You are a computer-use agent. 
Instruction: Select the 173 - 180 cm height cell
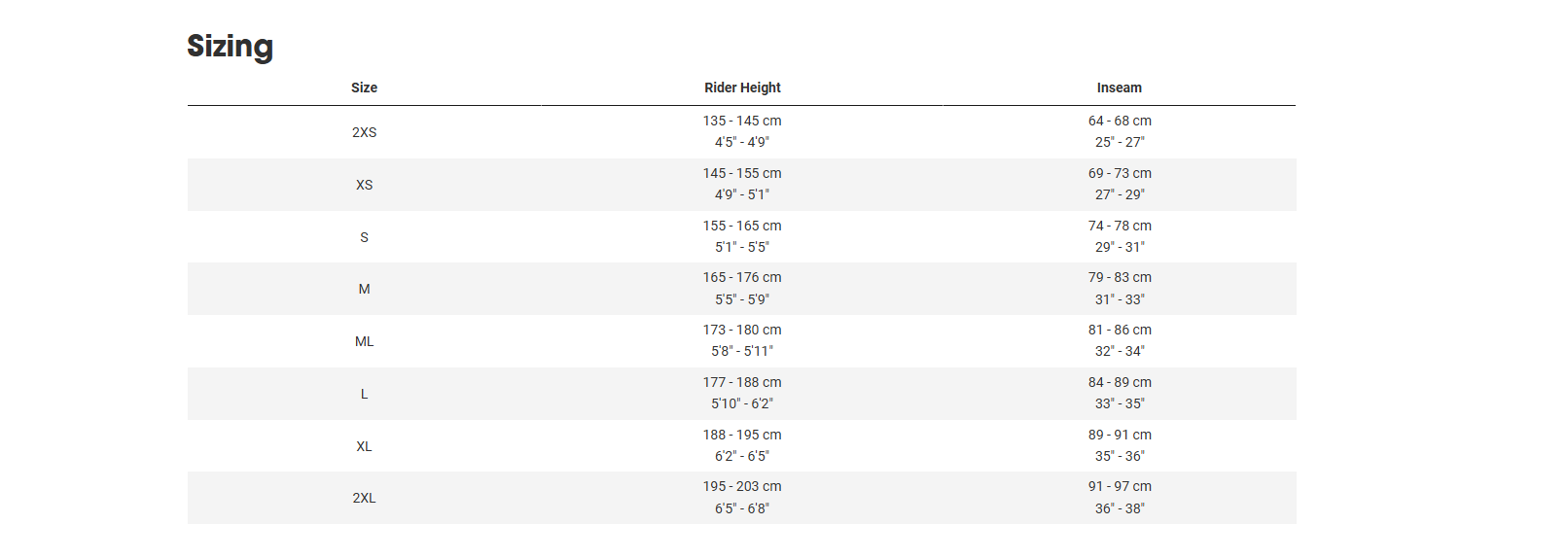point(742,330)
